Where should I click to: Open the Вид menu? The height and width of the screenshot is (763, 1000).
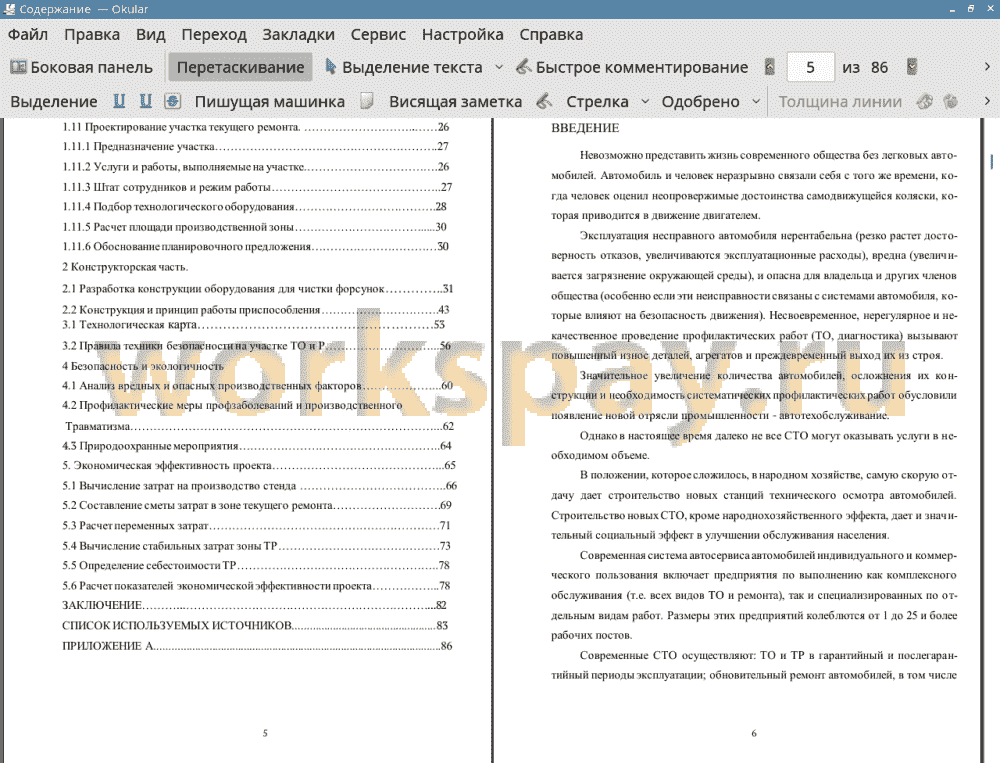click(x=151, y=34)
